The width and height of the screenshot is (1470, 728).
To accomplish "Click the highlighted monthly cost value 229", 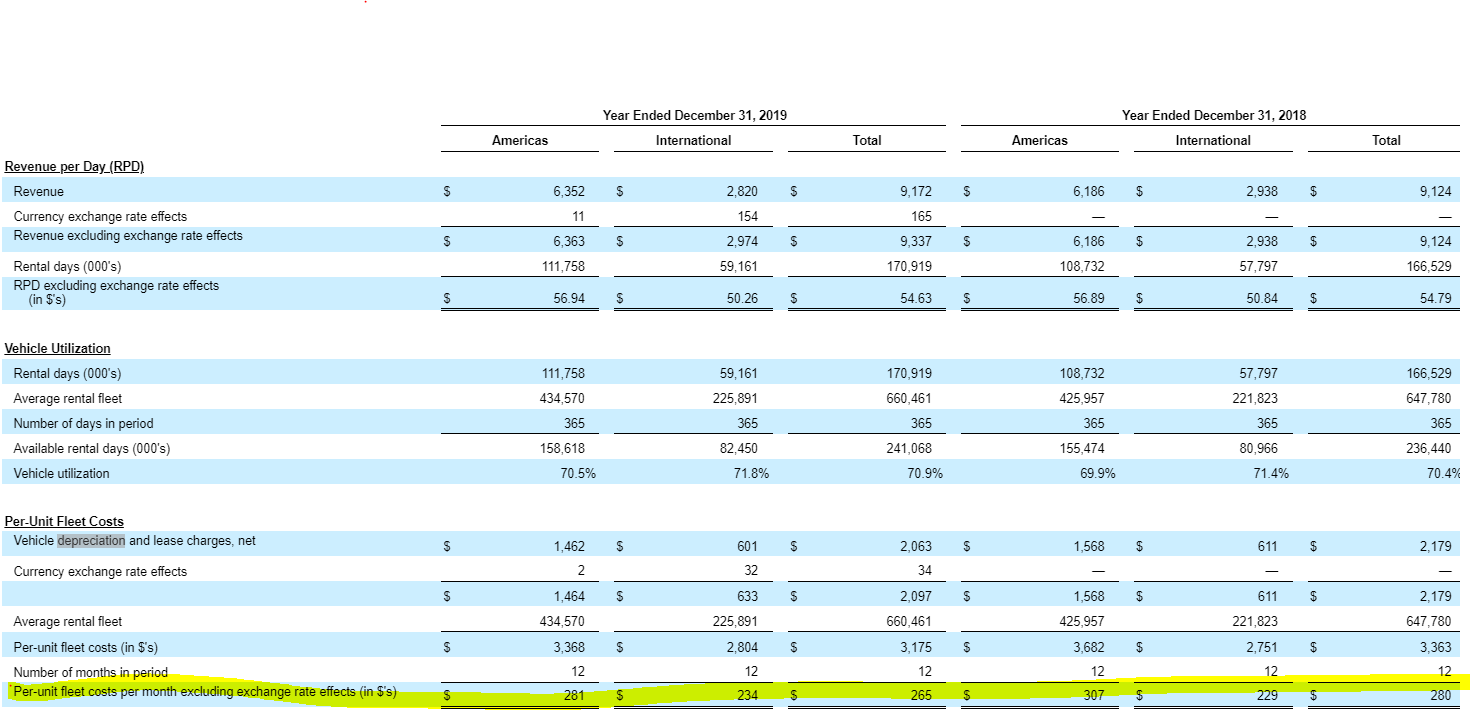I will [1267, 695].
